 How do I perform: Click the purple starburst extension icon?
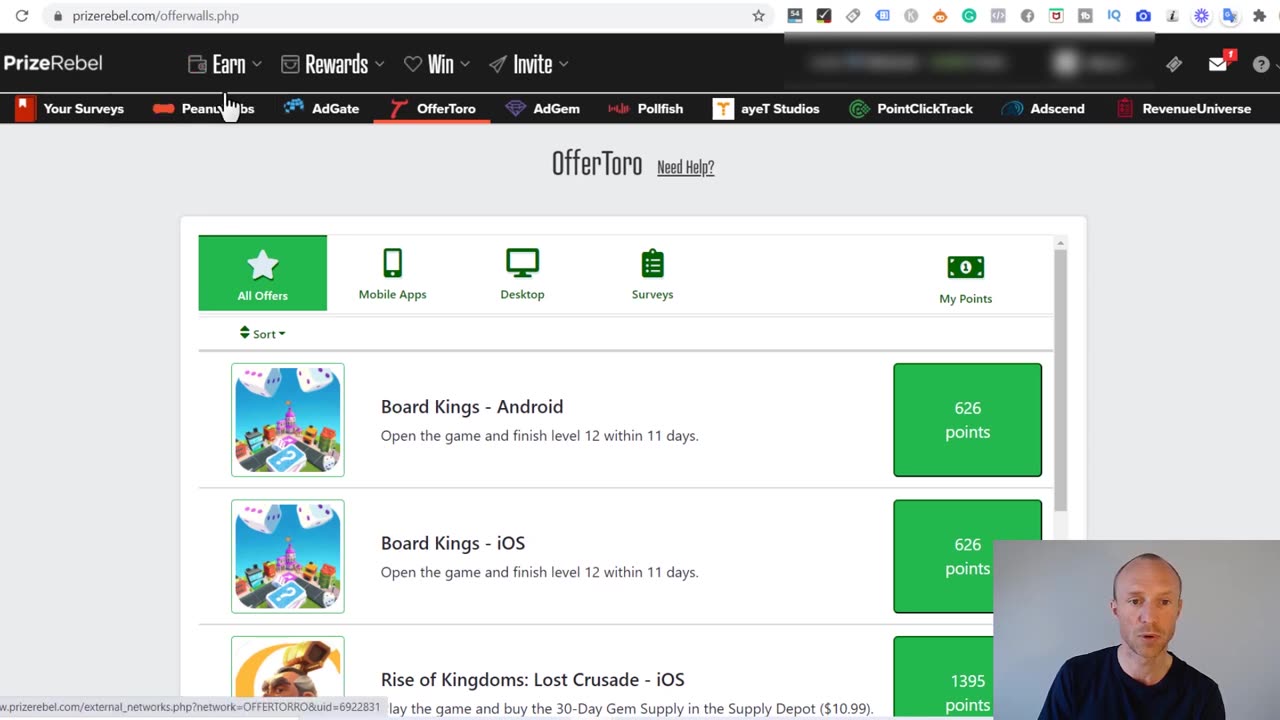1201,16
